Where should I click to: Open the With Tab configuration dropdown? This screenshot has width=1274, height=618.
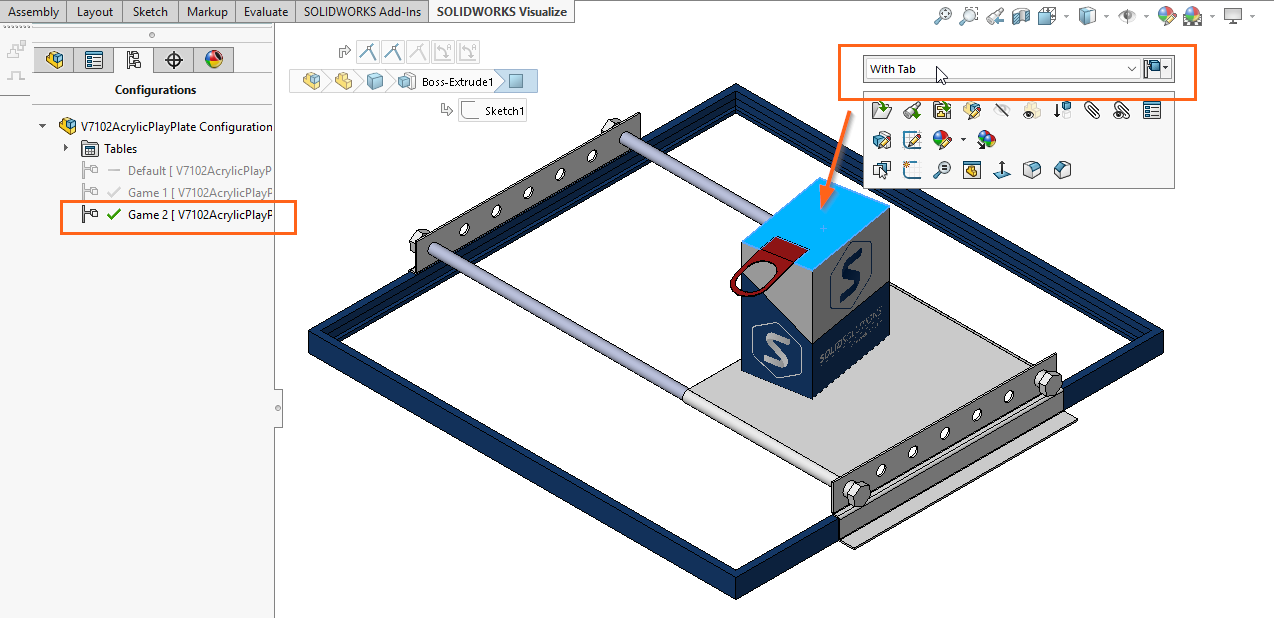pos(1131,70)
